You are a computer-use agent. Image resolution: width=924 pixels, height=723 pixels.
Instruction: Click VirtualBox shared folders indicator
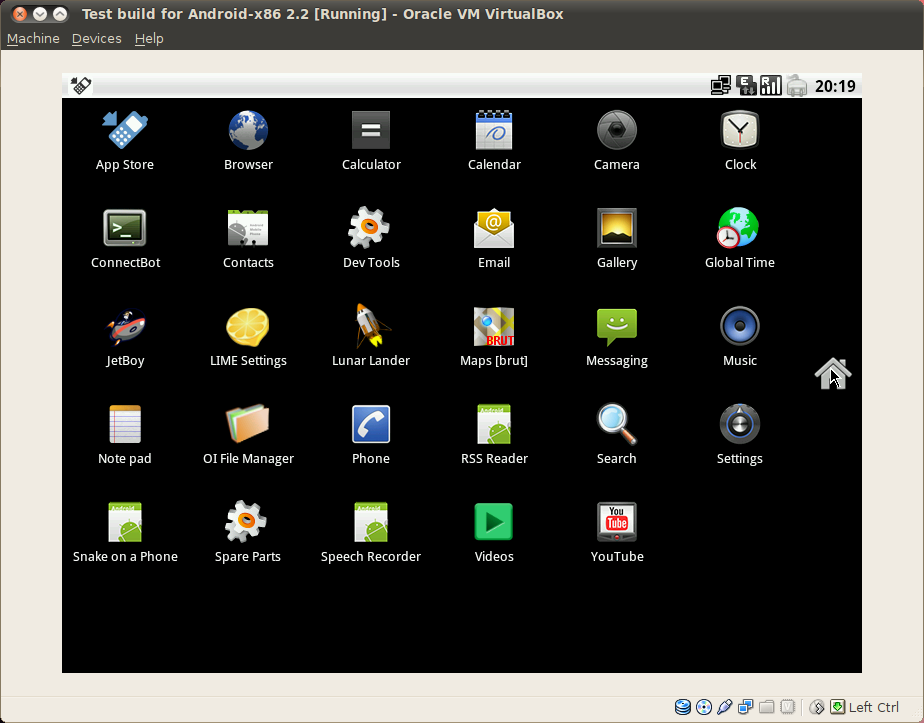point(767,707)
